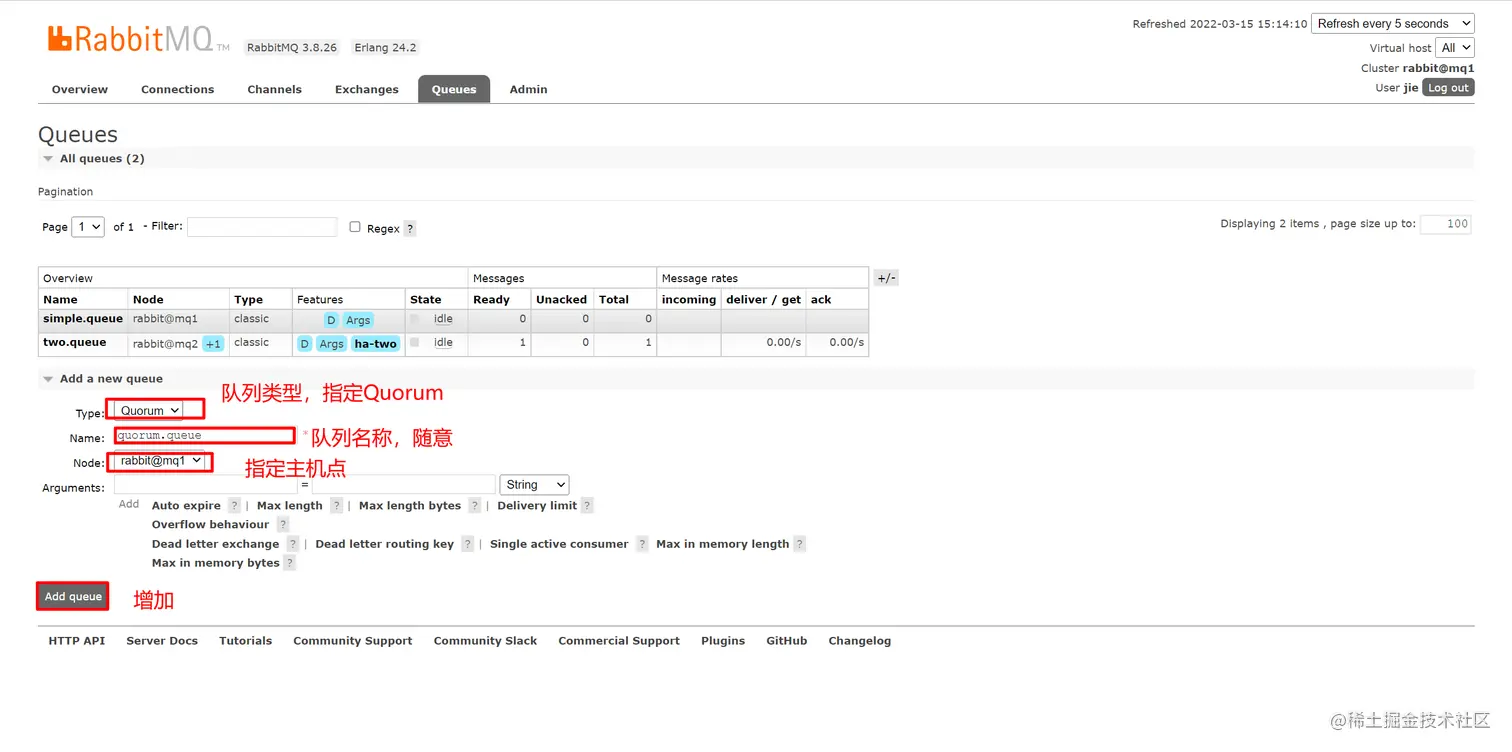Open the refresh interval dropdown
This screenshot has height=752, width=1512.
coord(1393,23)
